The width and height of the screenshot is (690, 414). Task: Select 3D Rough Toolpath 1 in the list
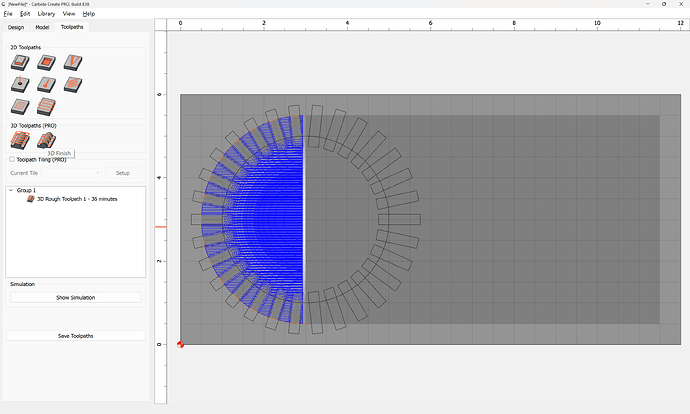[x=76, y=199]
